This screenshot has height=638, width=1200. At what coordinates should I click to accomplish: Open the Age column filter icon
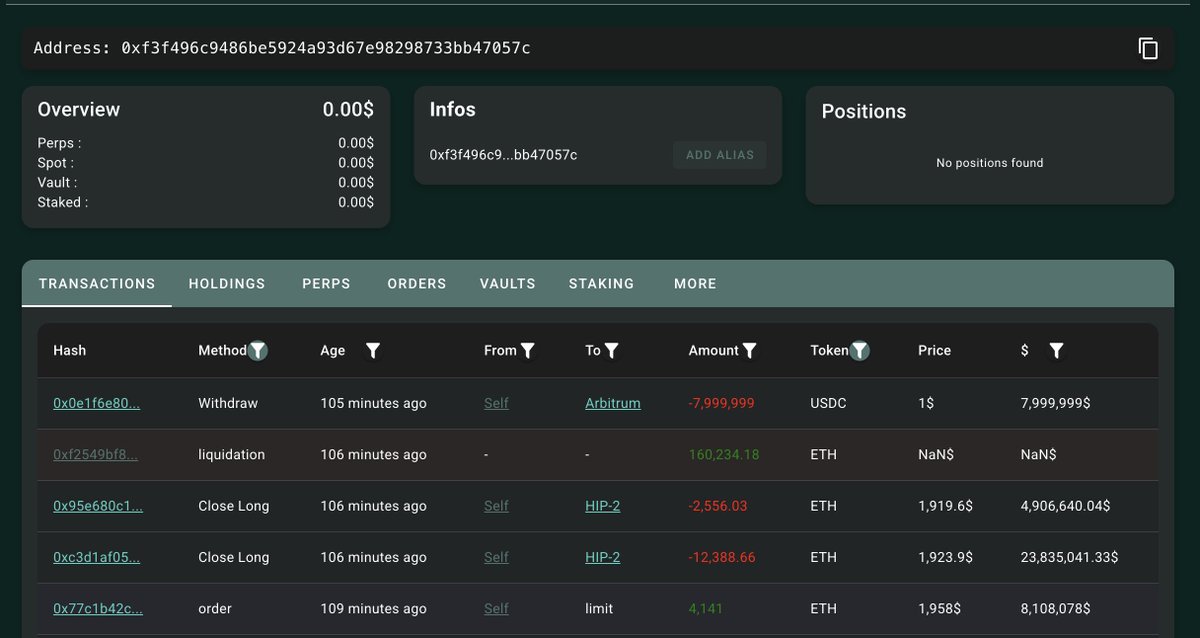pyautogui.click(x=373, y=350)
